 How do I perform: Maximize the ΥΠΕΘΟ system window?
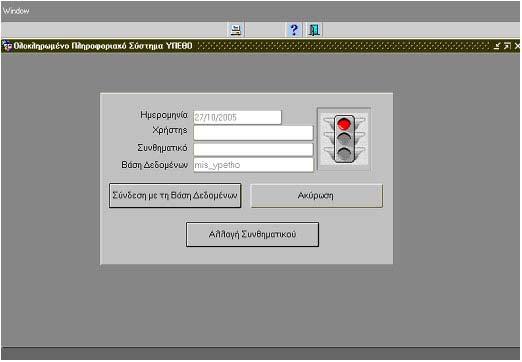(507, 46)
